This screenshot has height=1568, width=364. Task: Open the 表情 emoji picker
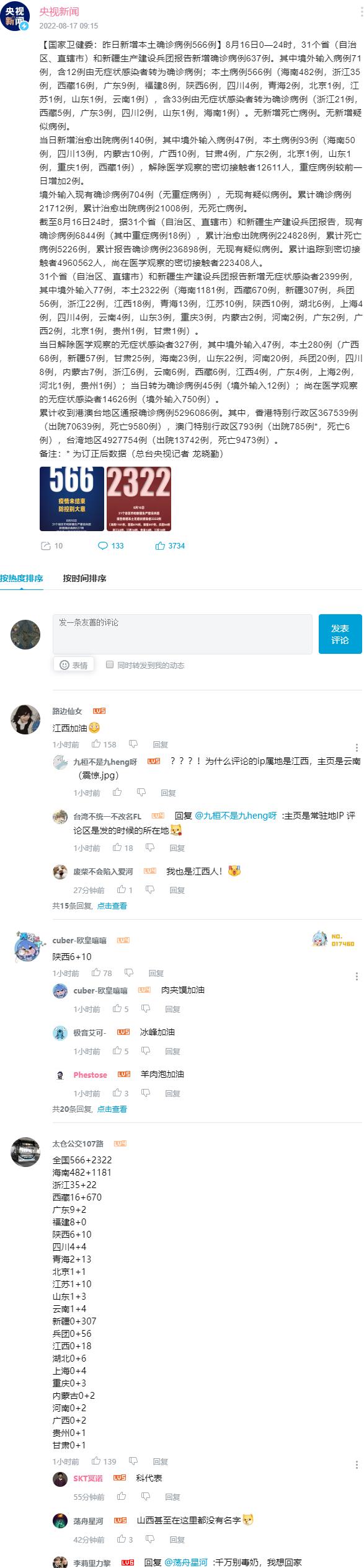pos(74,665)
